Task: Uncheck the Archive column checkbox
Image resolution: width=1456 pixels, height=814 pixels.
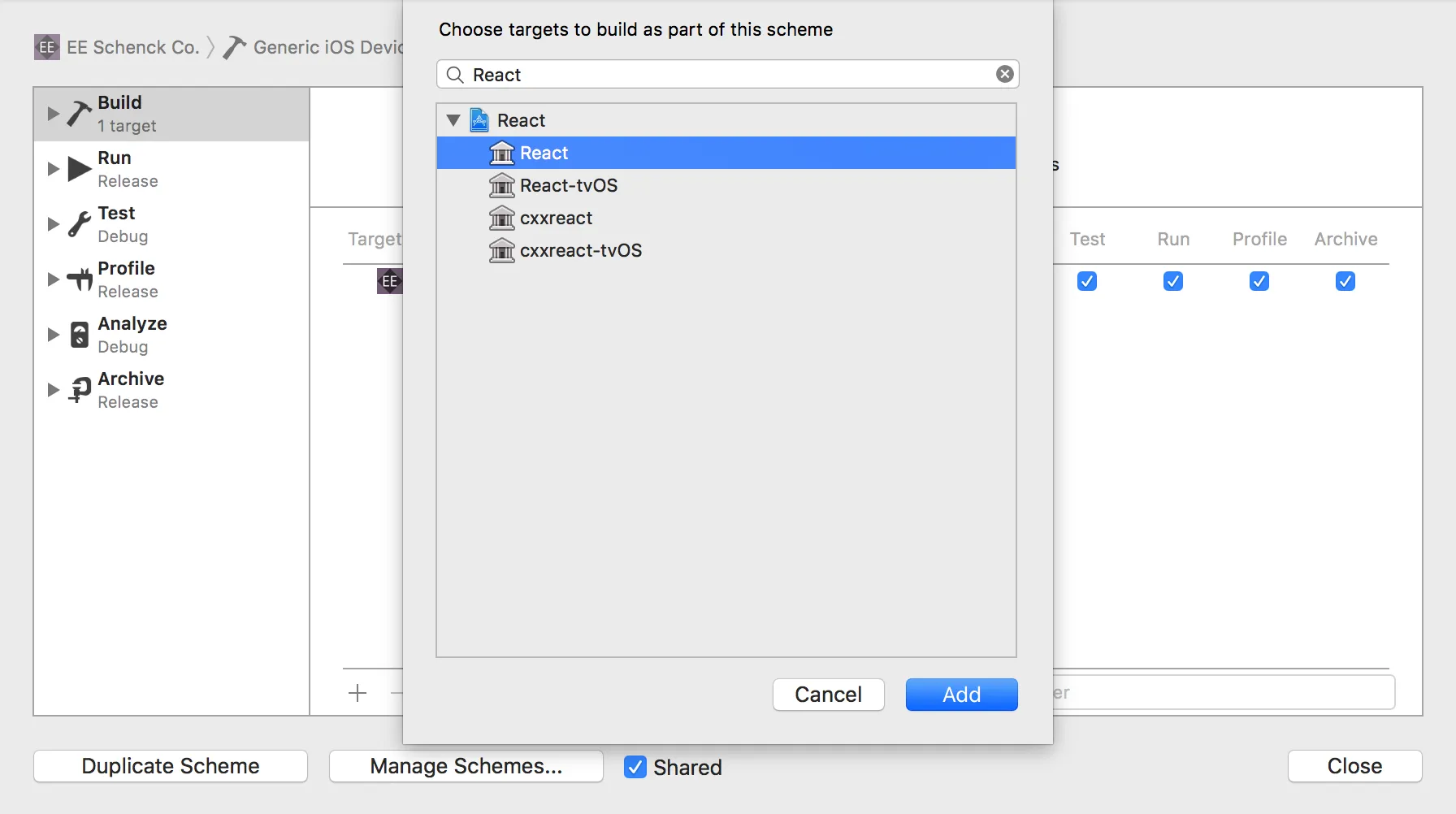Action: (1345, 281)
